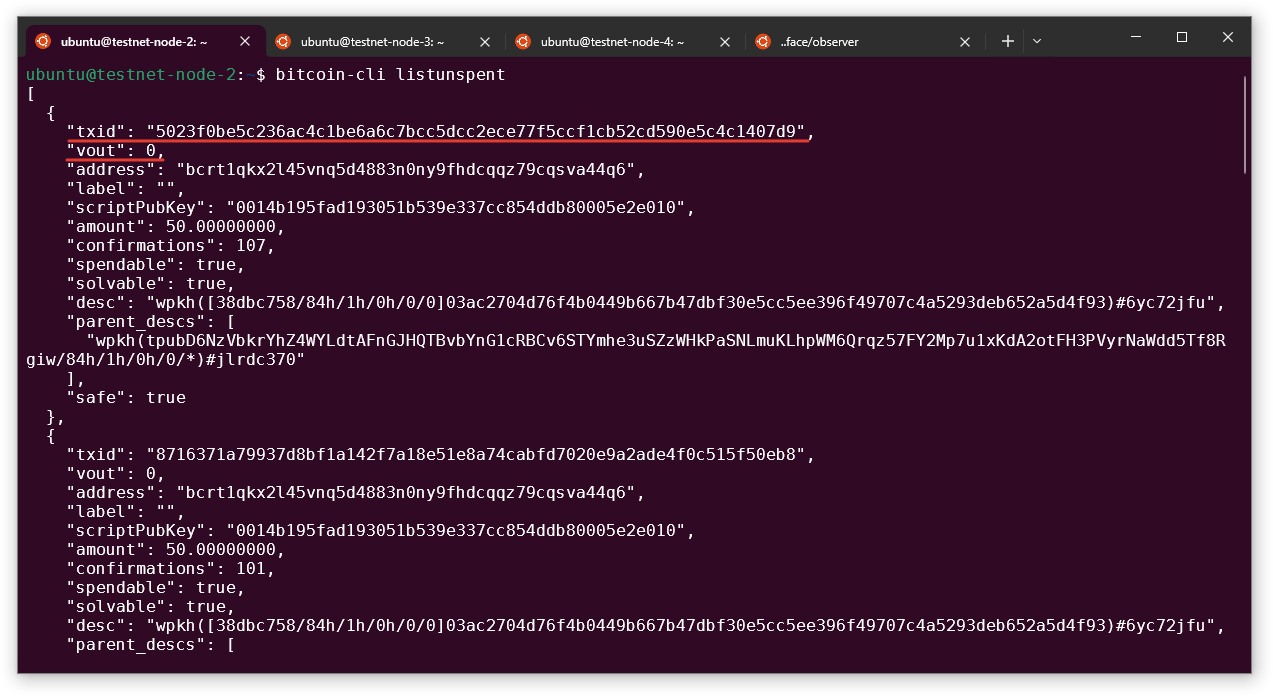Click the Ubuntu icon on ..face/observer tab

[x=763, y=41]
